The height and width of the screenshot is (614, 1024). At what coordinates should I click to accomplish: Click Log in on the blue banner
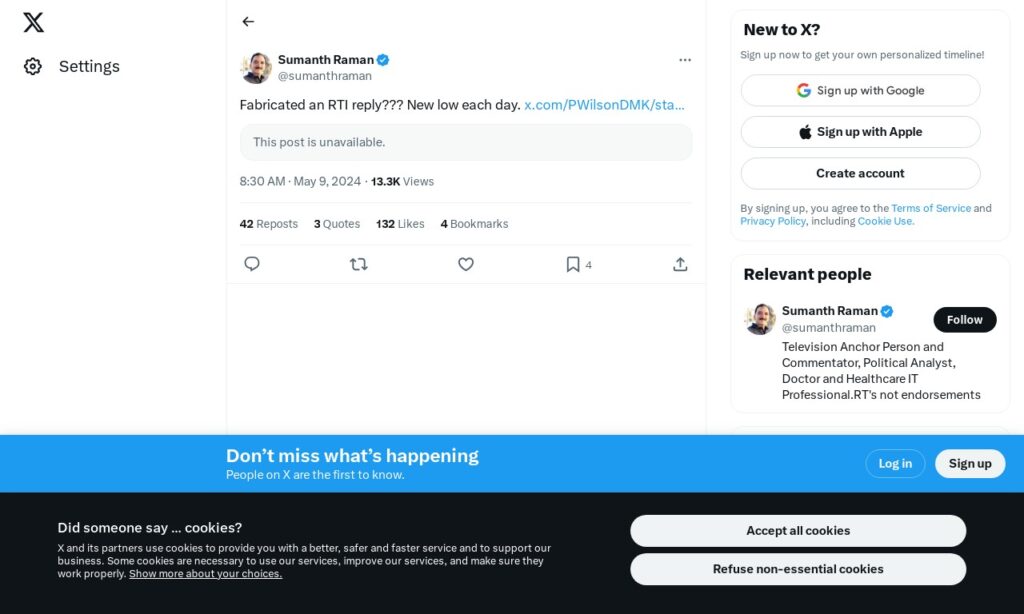(x=895, y=463)
